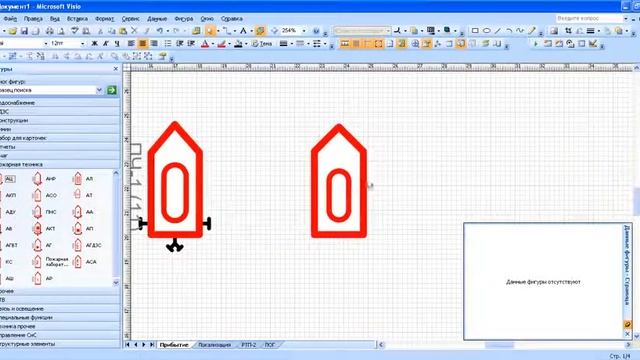Viewport: 640px width, 360px height.
Task: Open the Пожарная техника stencil header
Action: [60, 164]
